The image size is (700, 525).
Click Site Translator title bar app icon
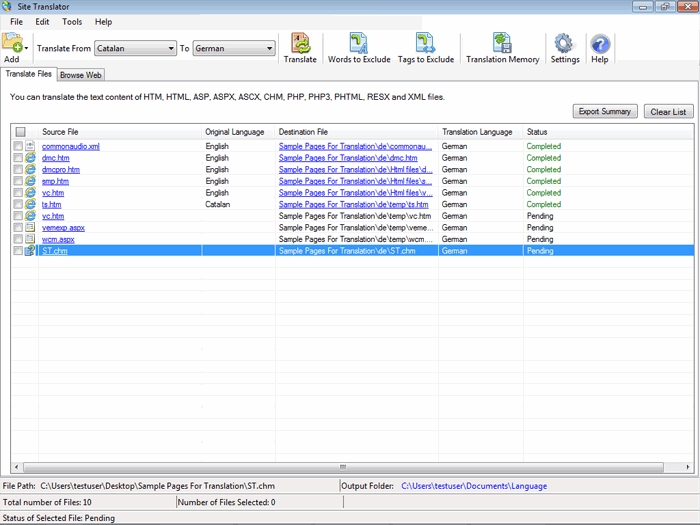point(7,6)
